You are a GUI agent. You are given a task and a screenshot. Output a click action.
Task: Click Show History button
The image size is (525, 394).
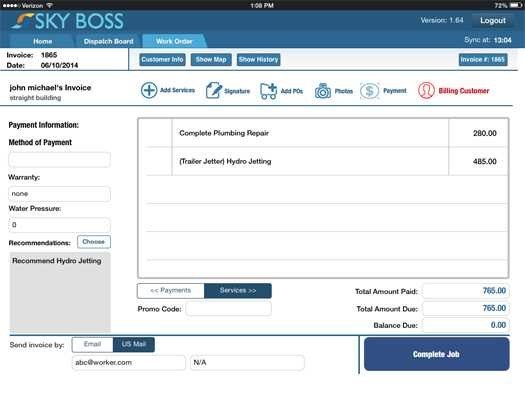(x=258, y=60)
